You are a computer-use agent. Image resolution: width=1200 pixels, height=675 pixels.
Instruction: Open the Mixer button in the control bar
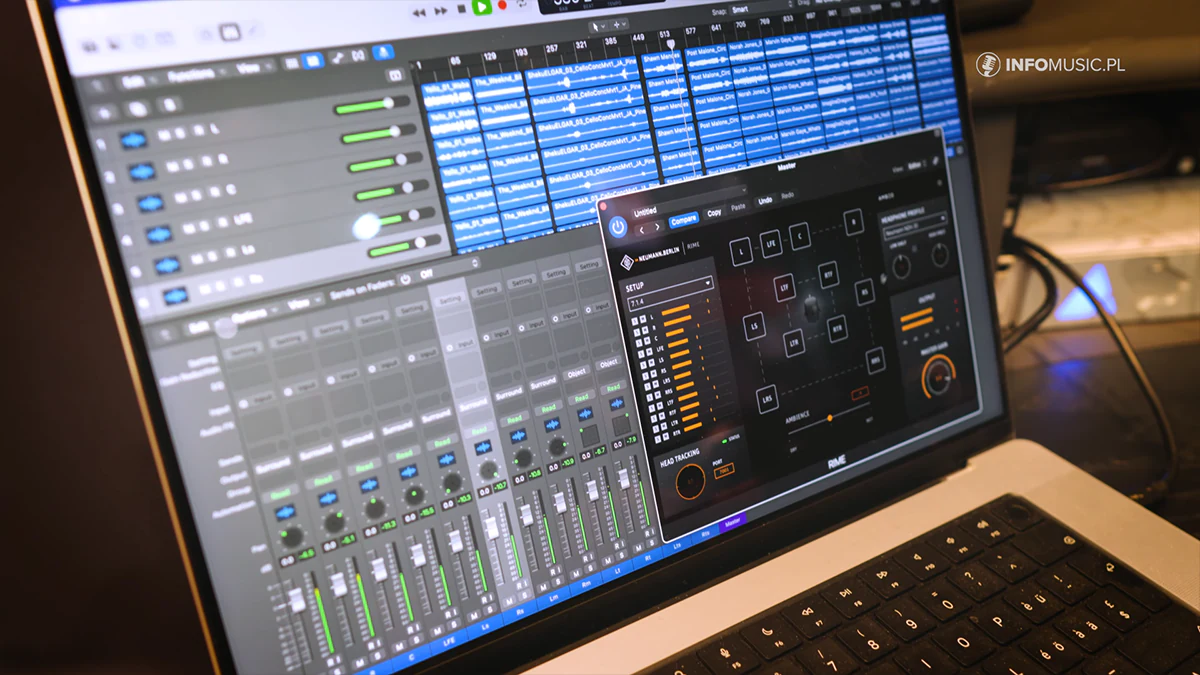coord(229,33)
